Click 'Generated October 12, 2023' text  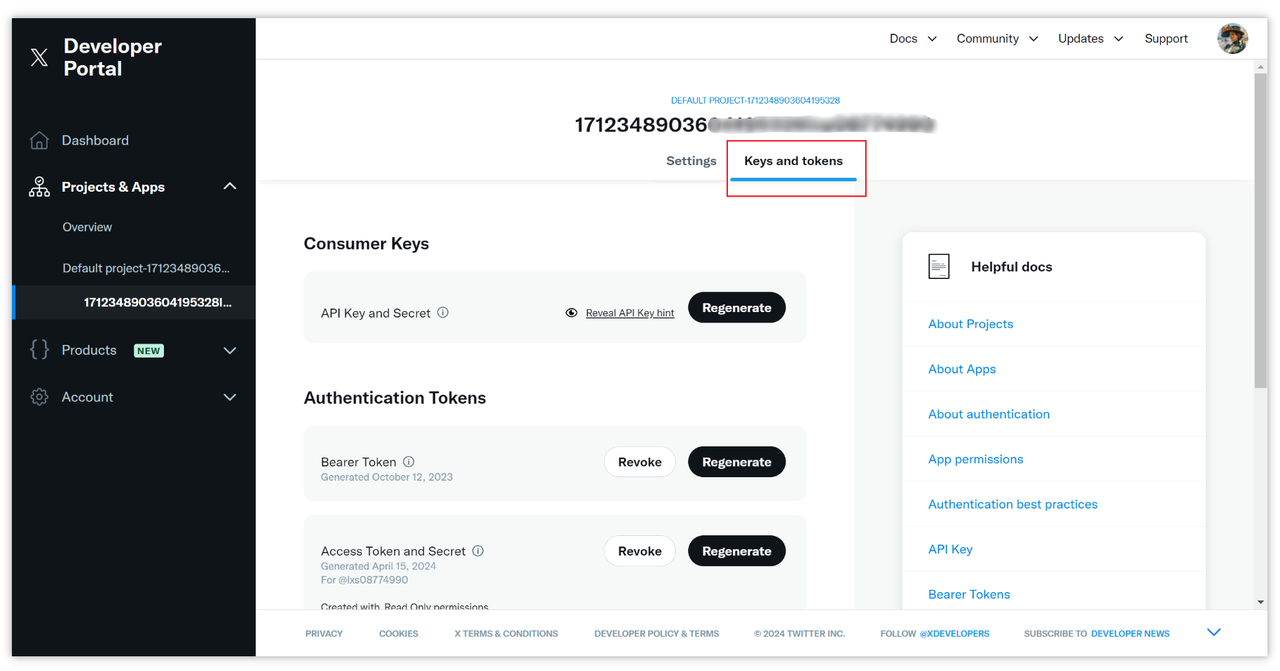click(387, 477)
